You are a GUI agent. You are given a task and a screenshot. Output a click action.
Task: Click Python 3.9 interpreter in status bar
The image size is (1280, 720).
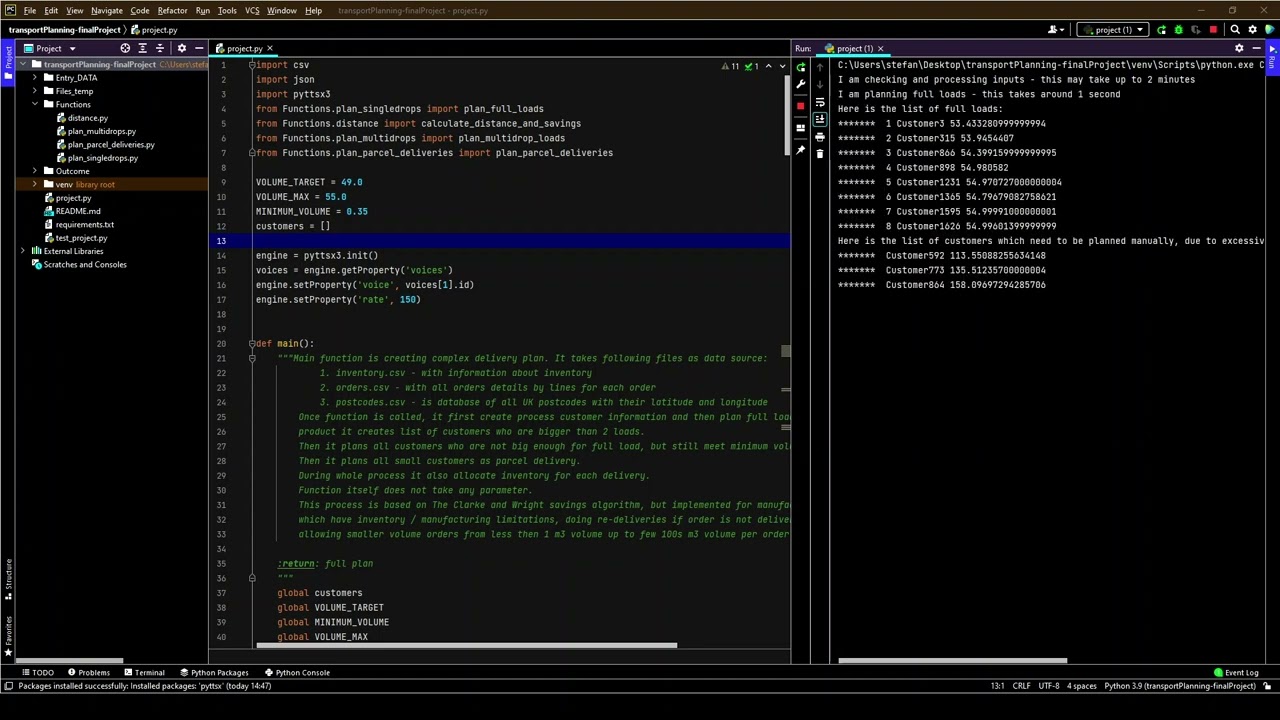[x=1179, y=686]
